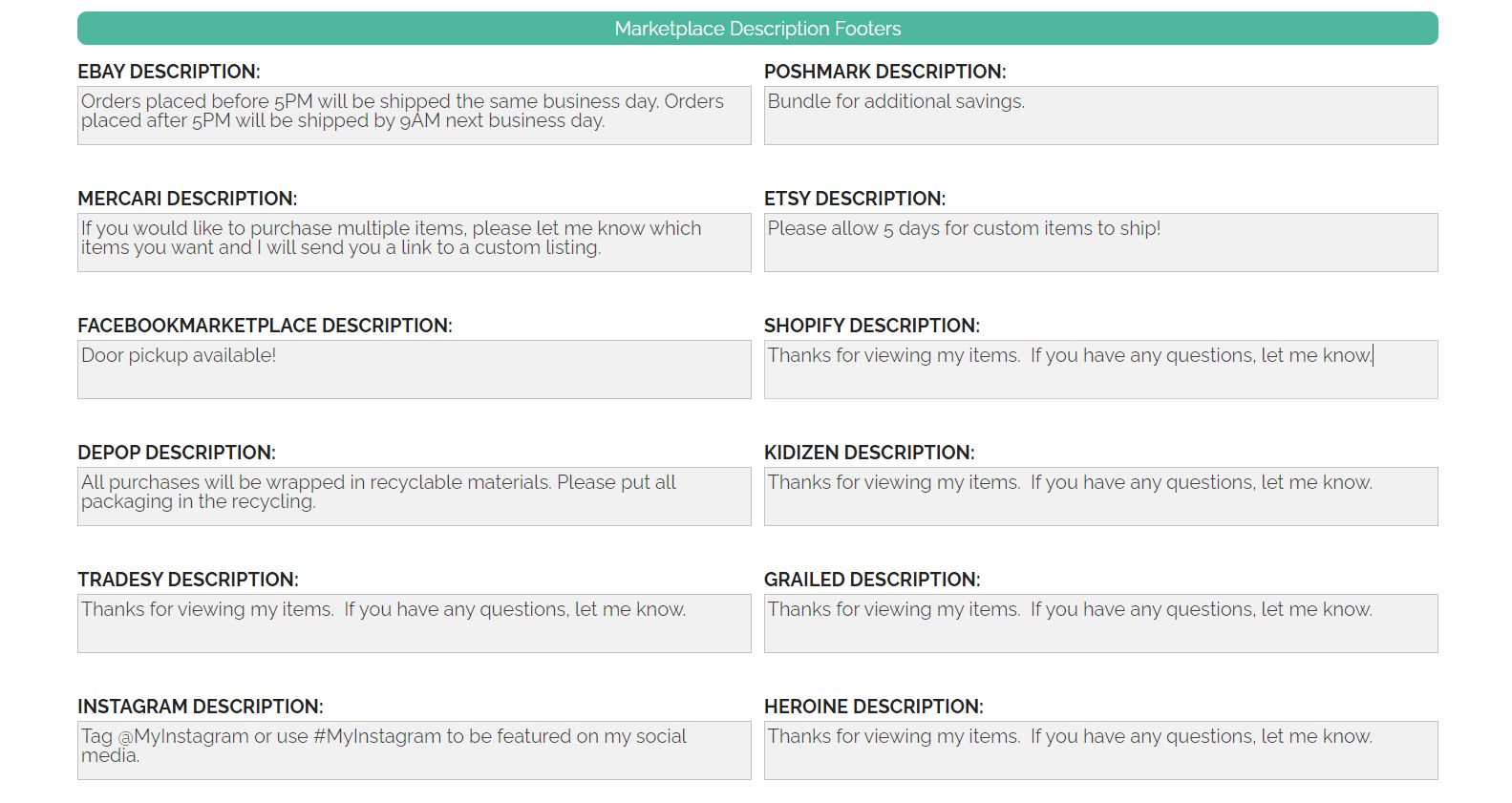Click the HEROINE DESCRIPTION label
Image resolution: width=1512 pixels, height=803 pixels.
tap(874, 707)
